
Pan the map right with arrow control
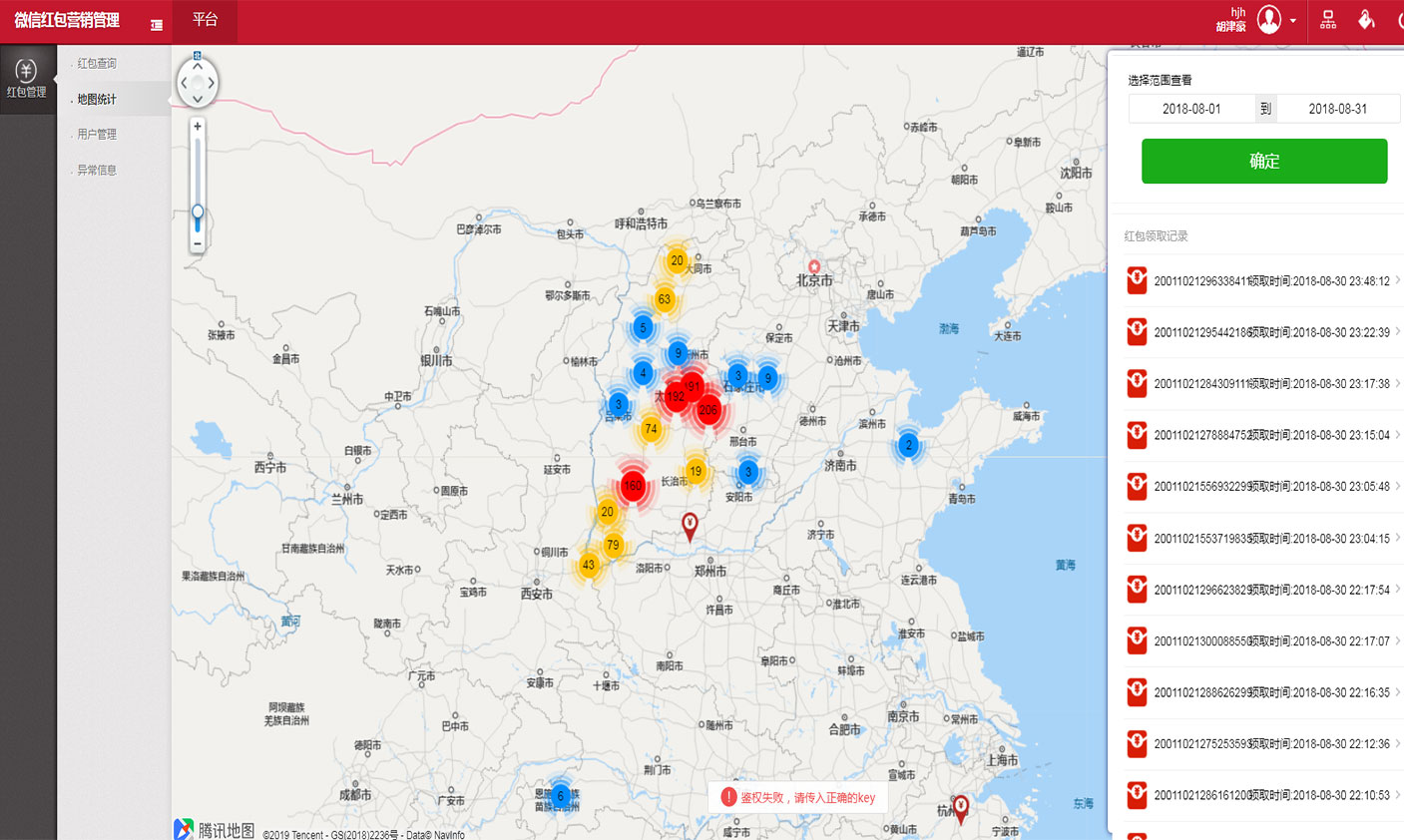click(x=212, y=84)
